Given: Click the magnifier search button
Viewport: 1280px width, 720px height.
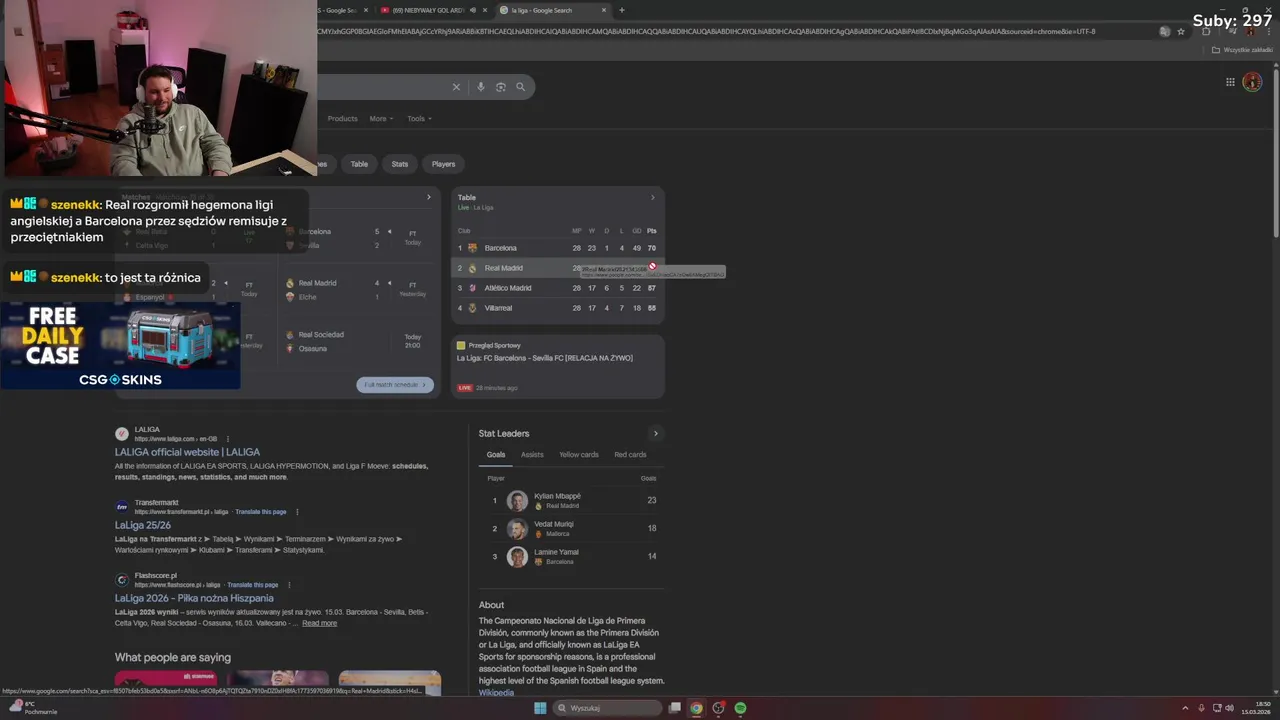Looking at the screenshot, I should pyautogui.click(x=520, y=87).
